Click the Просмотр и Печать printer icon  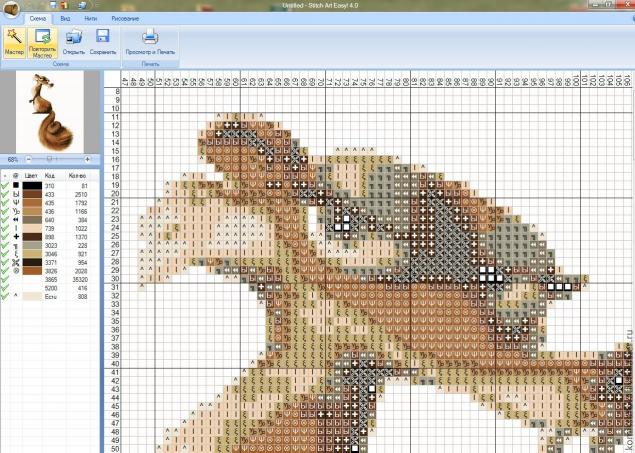pos(150,36)
